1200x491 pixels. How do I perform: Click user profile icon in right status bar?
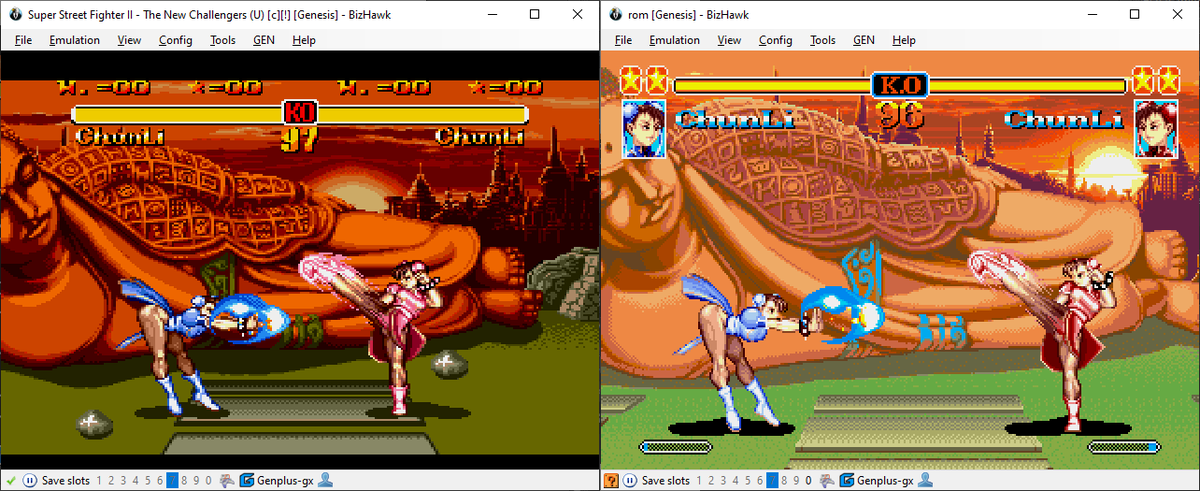click(x=925, y=481)
